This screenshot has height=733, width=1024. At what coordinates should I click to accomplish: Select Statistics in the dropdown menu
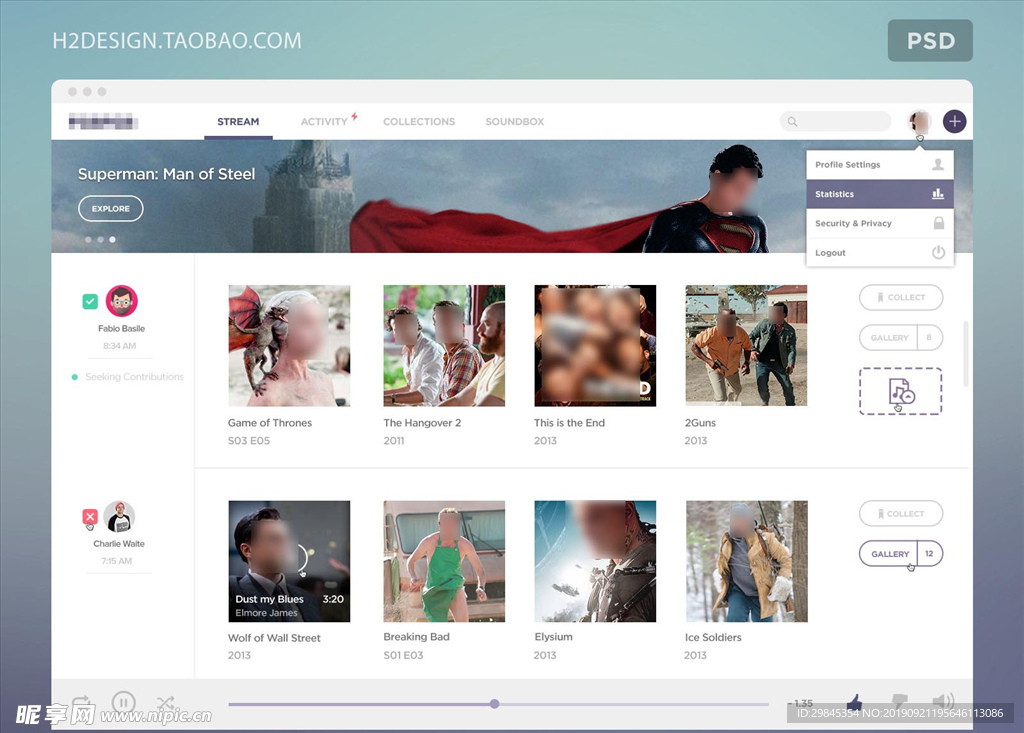(x=880, y=194)
